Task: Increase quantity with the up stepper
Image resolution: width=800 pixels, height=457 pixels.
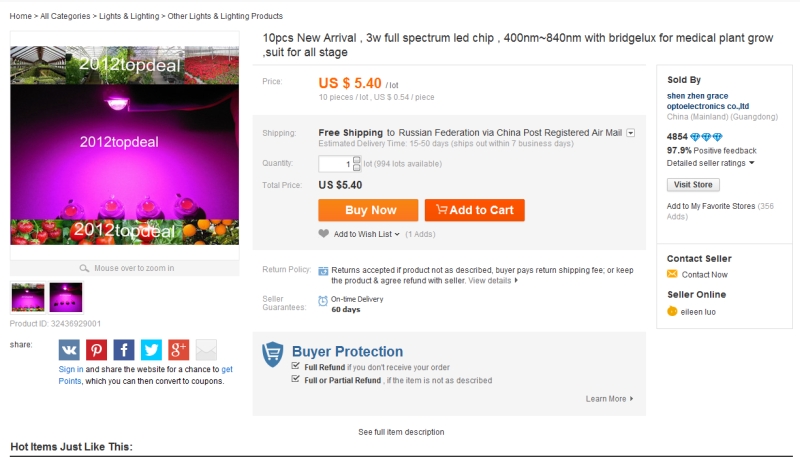Action: click(357, 160)
